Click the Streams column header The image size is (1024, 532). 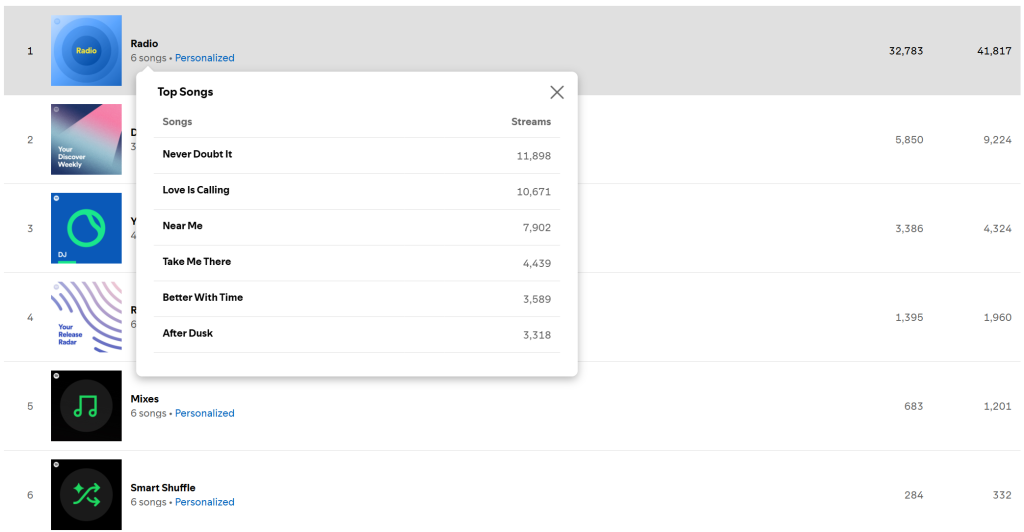click(530, 122)
